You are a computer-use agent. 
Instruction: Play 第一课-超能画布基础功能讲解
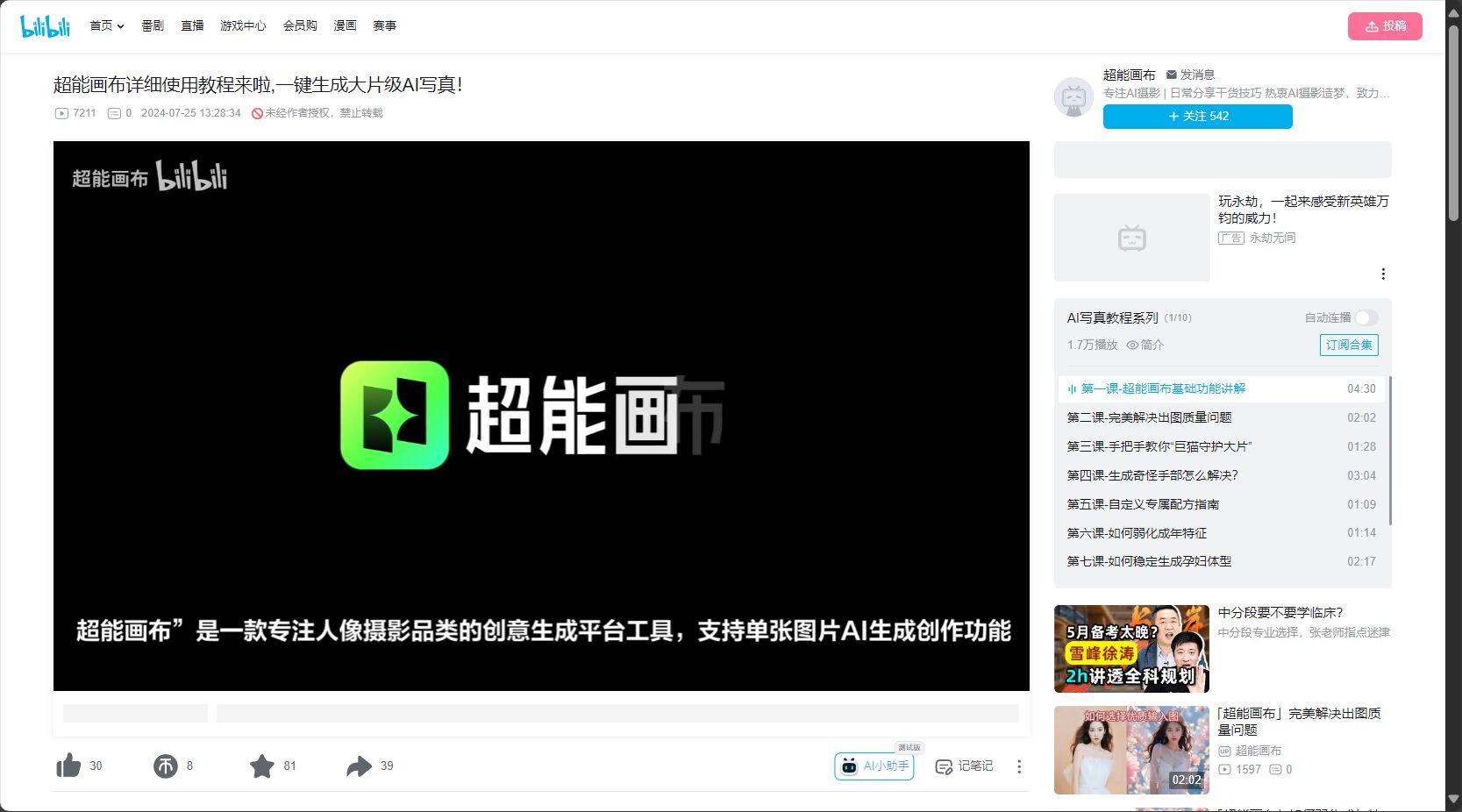pyautogui.click(x=1222, y=388)
